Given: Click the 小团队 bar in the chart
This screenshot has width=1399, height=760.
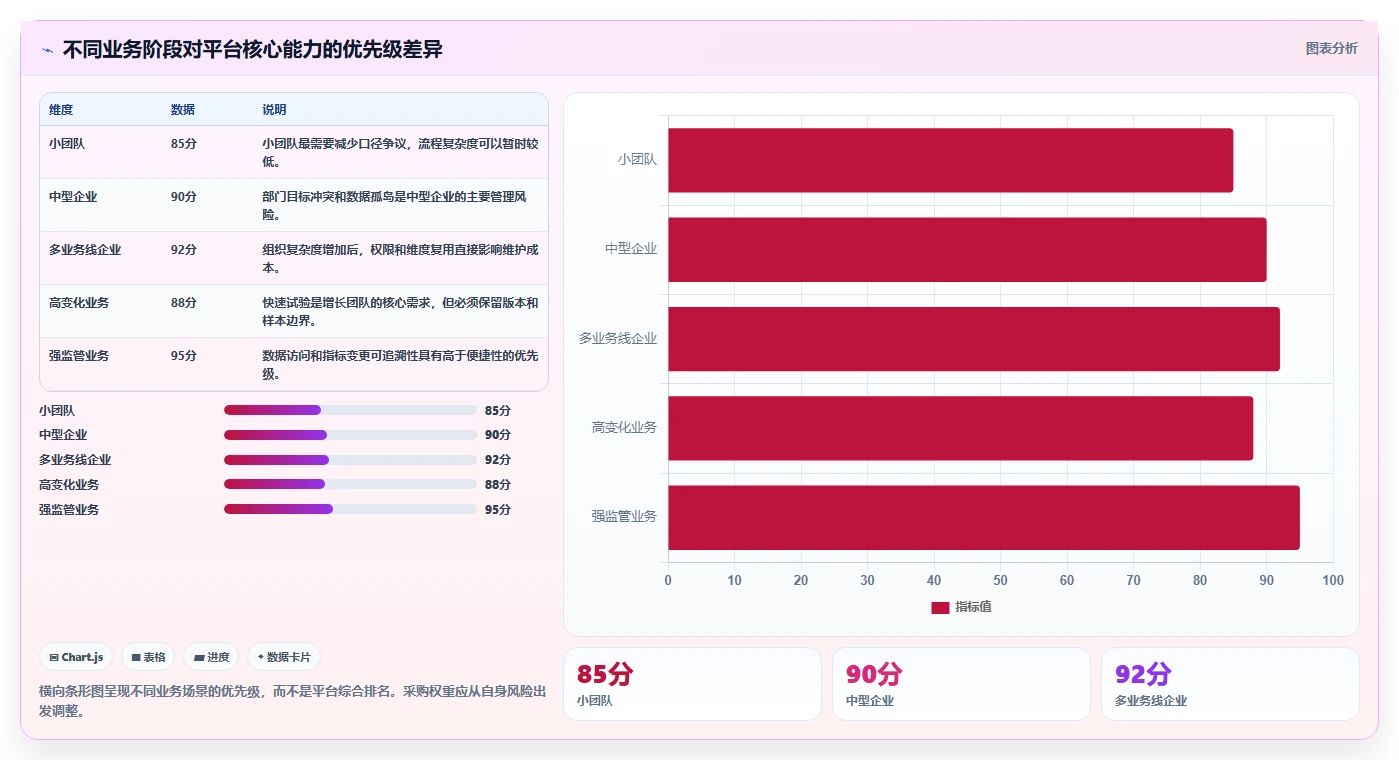Looking at the screenshot, I should coord(950,160).
